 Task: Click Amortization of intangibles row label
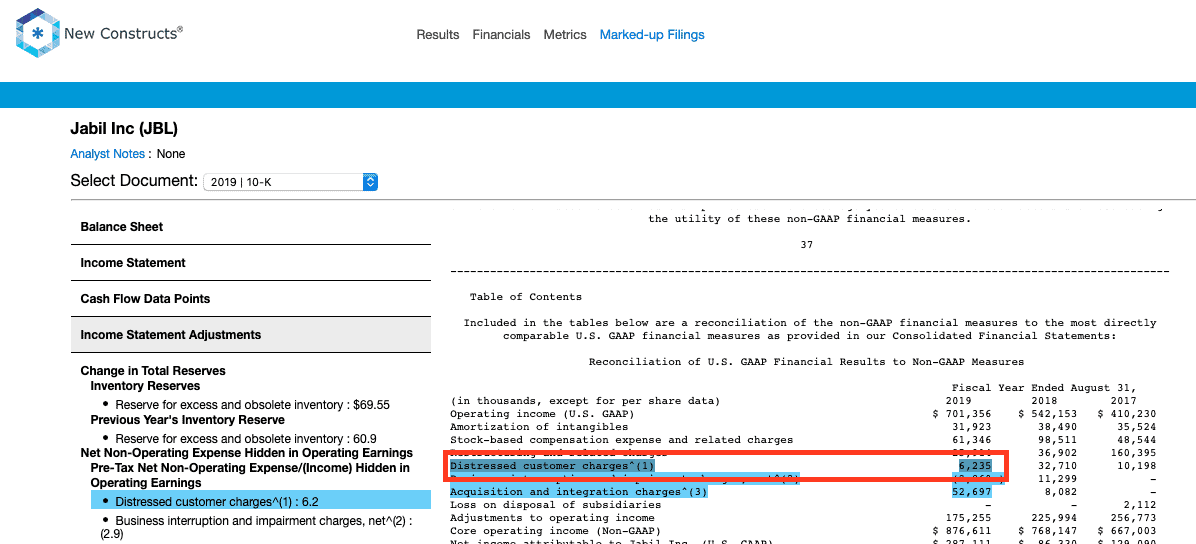[539, 427]
